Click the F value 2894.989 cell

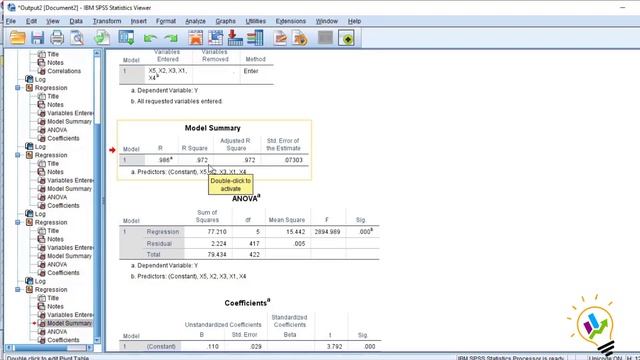pyautogui.click(x=327, y=232)
